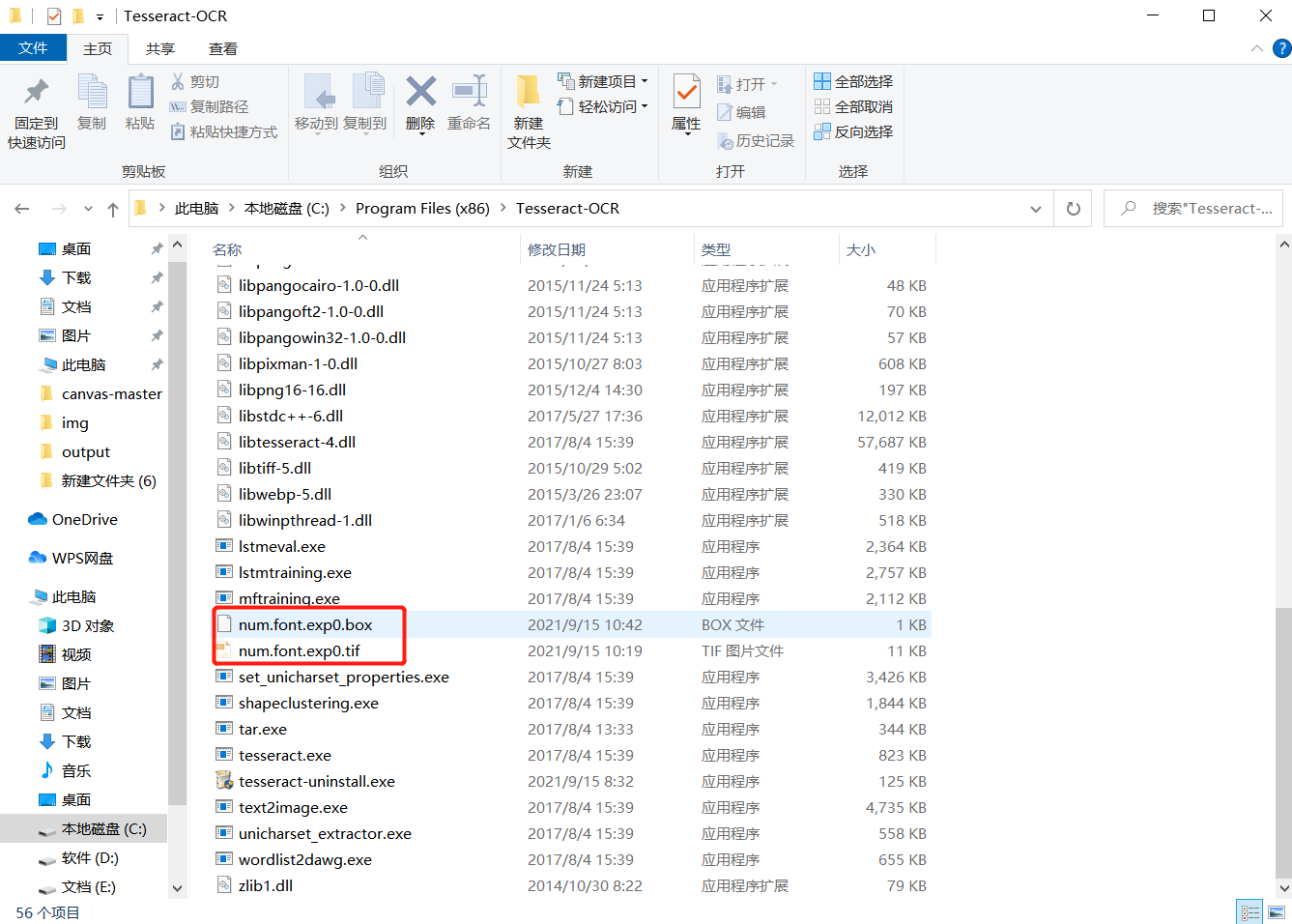The image size is (1292, 924).
Task: Select the num.font.exp0.tif file
Action: click(x=300, y=650)
